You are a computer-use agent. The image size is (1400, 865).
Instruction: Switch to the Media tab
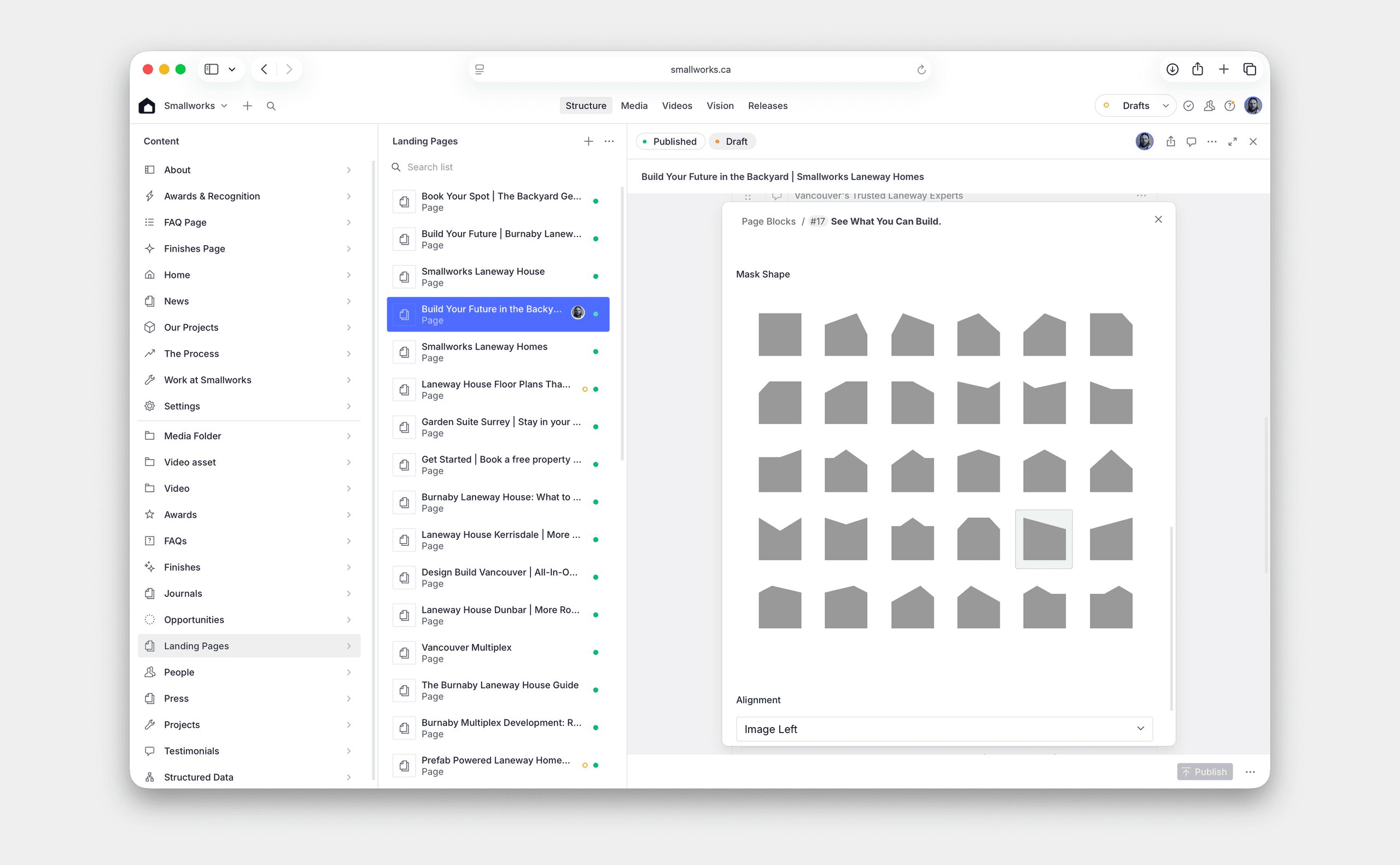[x=634, y=106]
